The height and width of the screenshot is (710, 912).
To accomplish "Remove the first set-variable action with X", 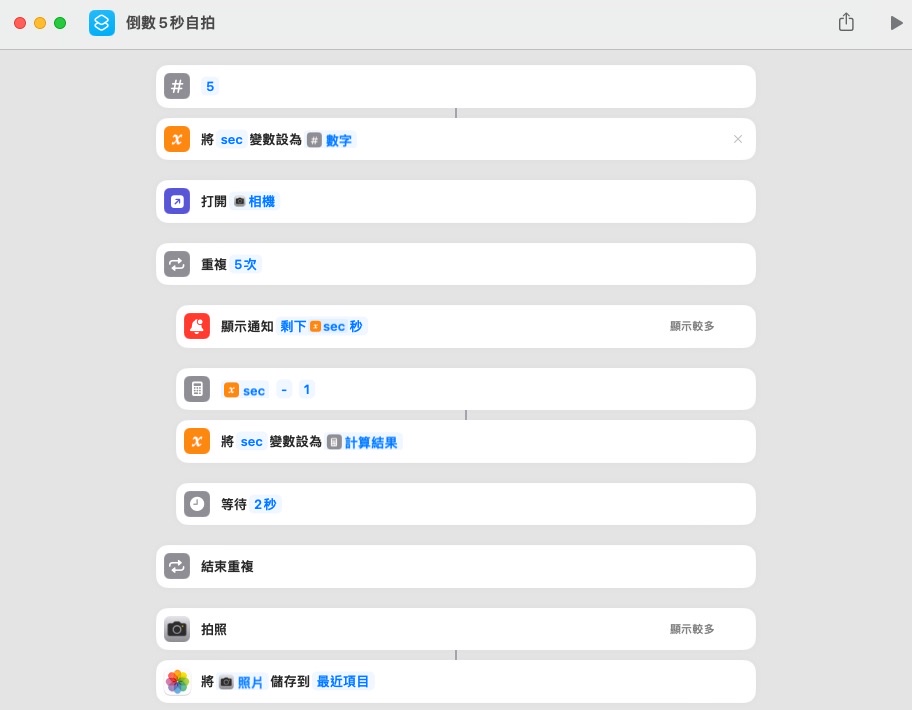I will [738, 139].
